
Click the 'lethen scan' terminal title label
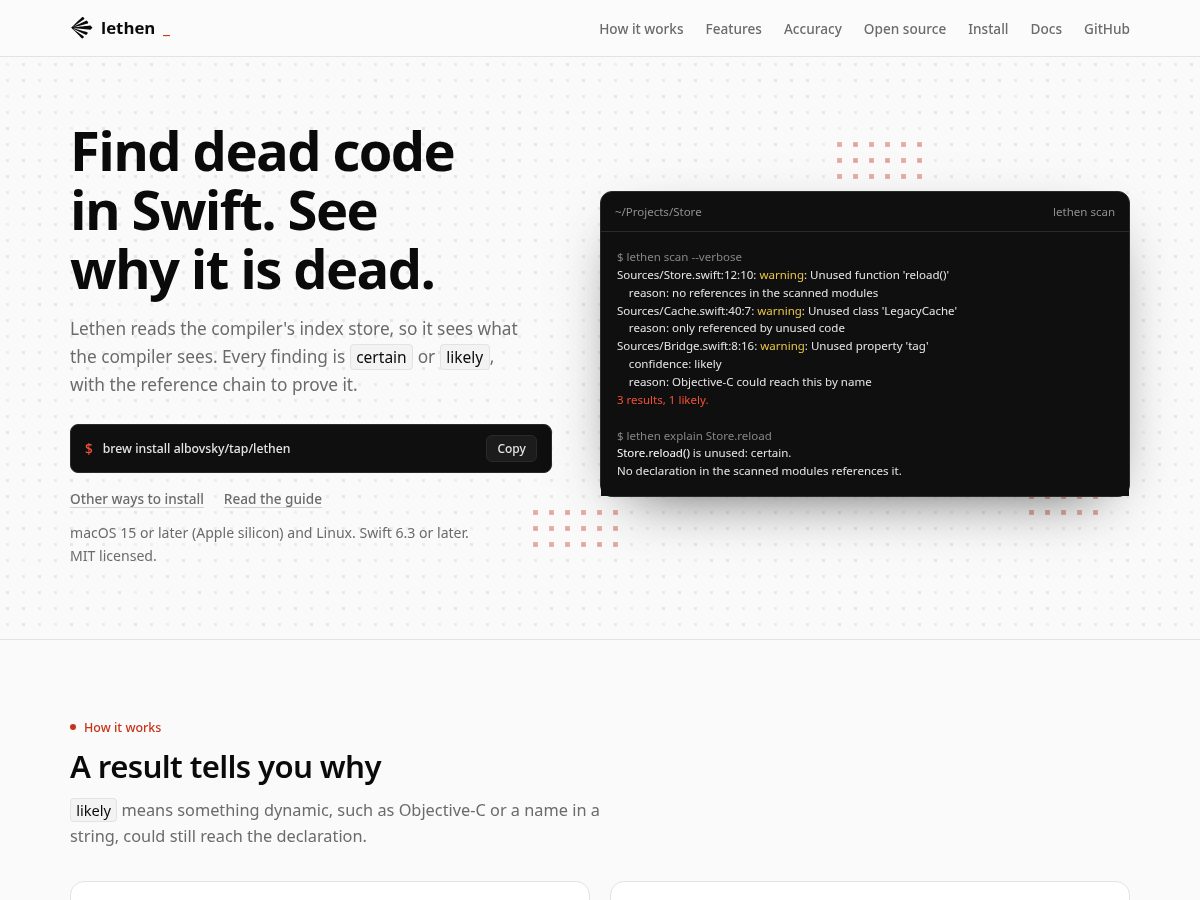tap(1084, 212)
